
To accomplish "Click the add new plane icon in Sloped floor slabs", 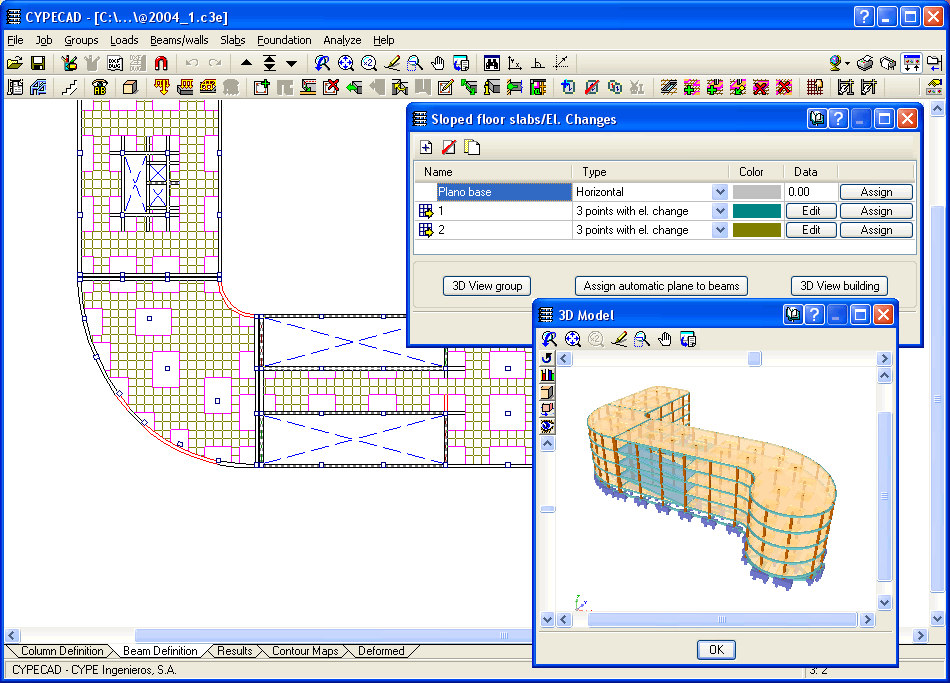I will 427,147.
